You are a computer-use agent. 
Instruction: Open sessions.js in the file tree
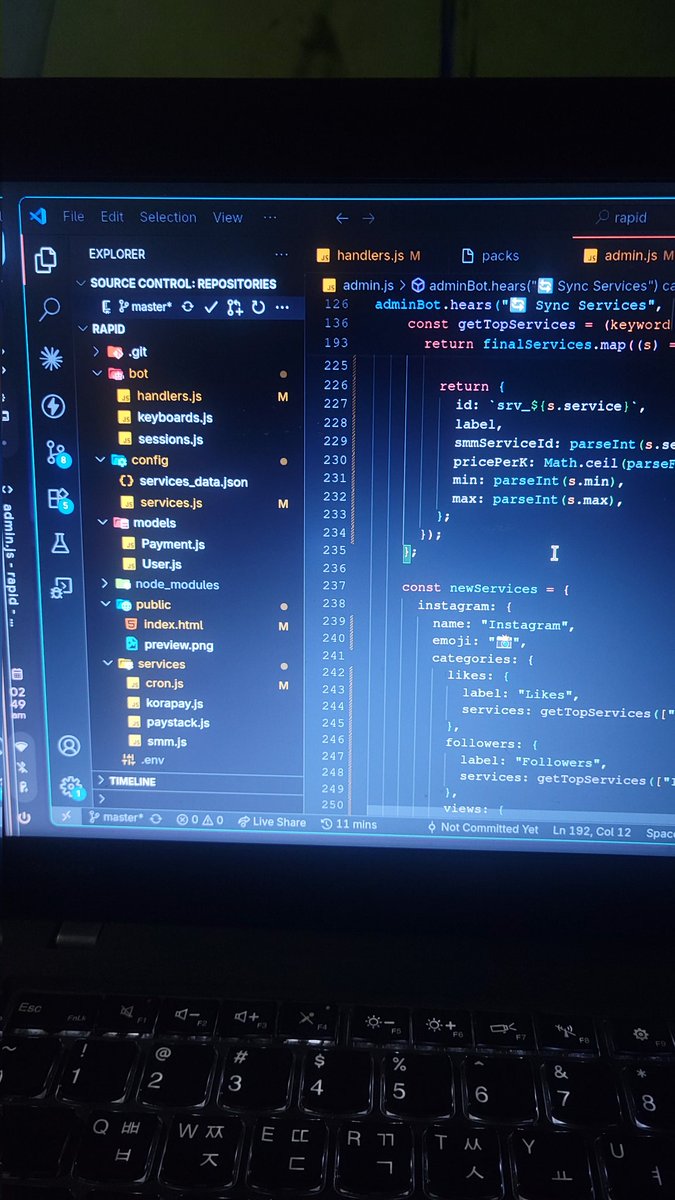tap(170, 439)
